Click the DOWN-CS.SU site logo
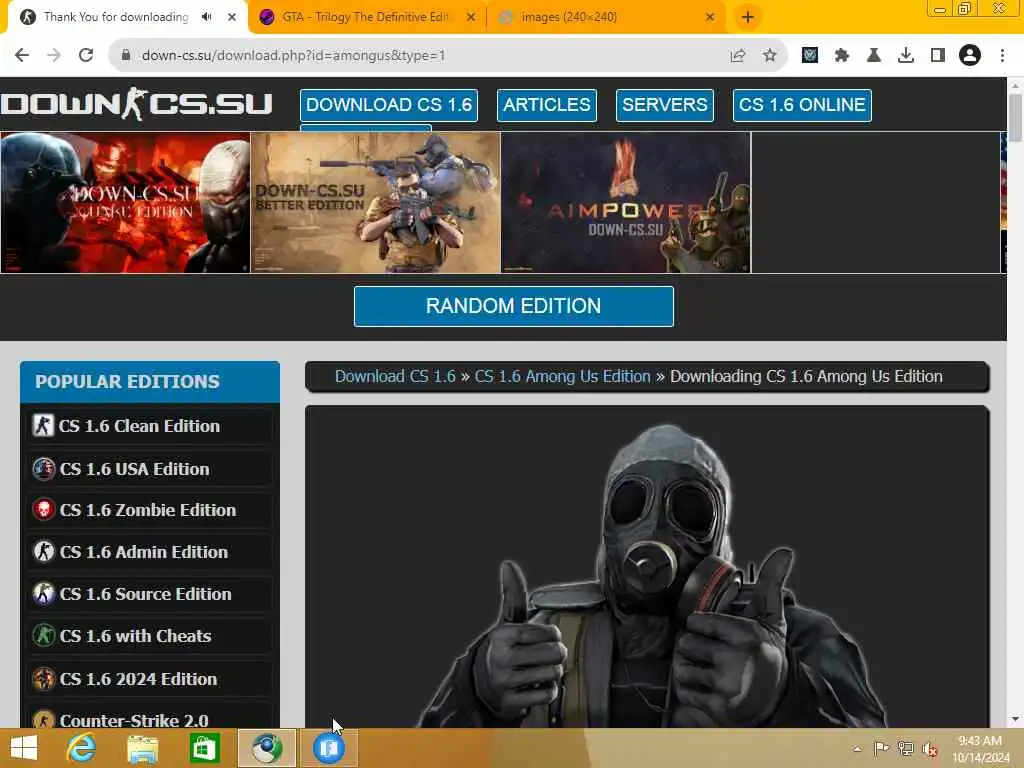The height and width of the screenshot is (768, 1024). point(136,104)
